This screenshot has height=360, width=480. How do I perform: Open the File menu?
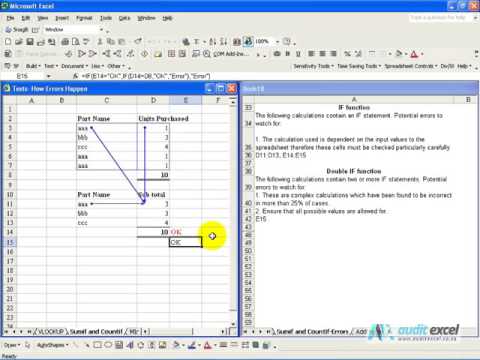10,18
